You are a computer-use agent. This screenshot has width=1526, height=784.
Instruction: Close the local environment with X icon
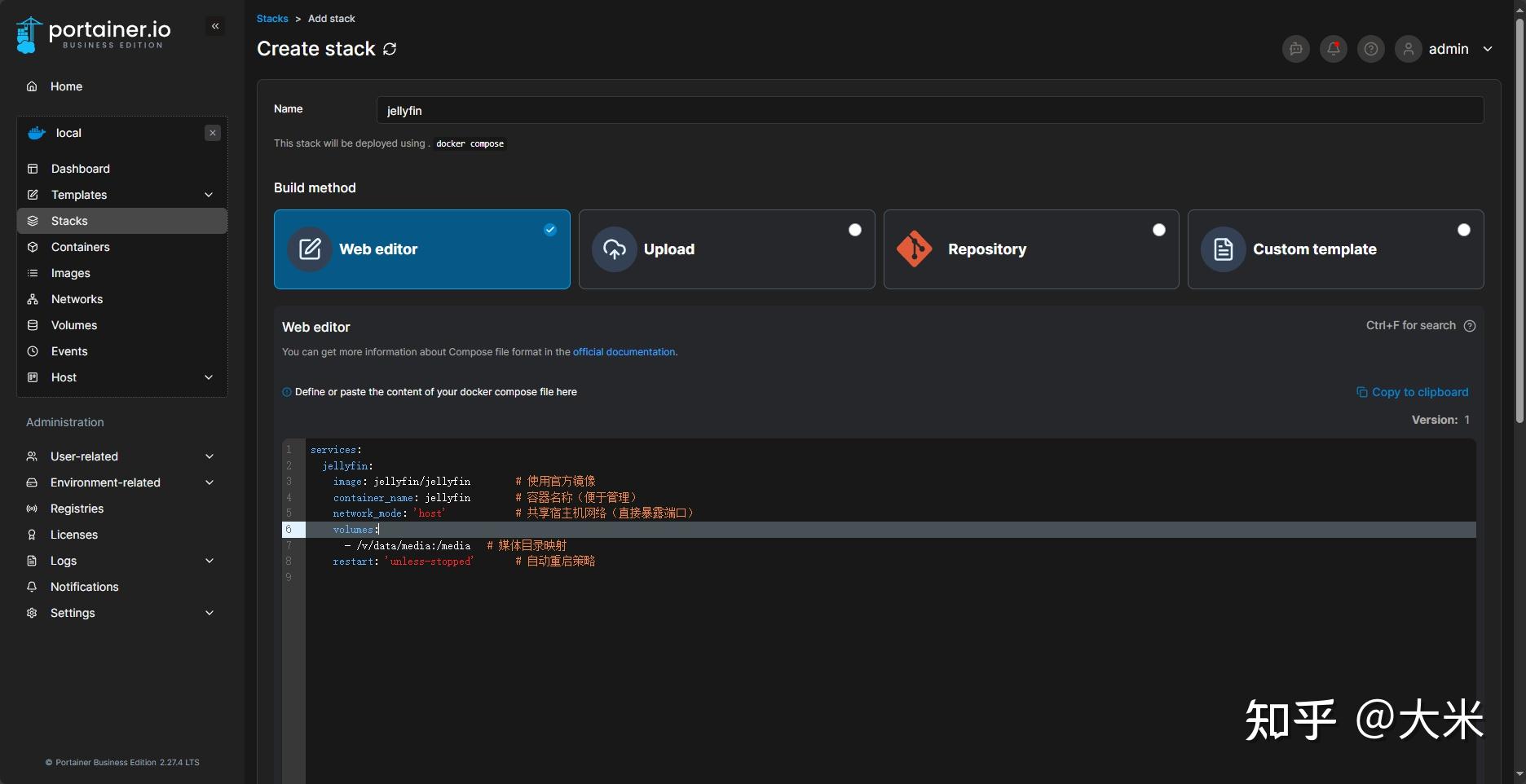pyautogui.click(x=213, y=133)
